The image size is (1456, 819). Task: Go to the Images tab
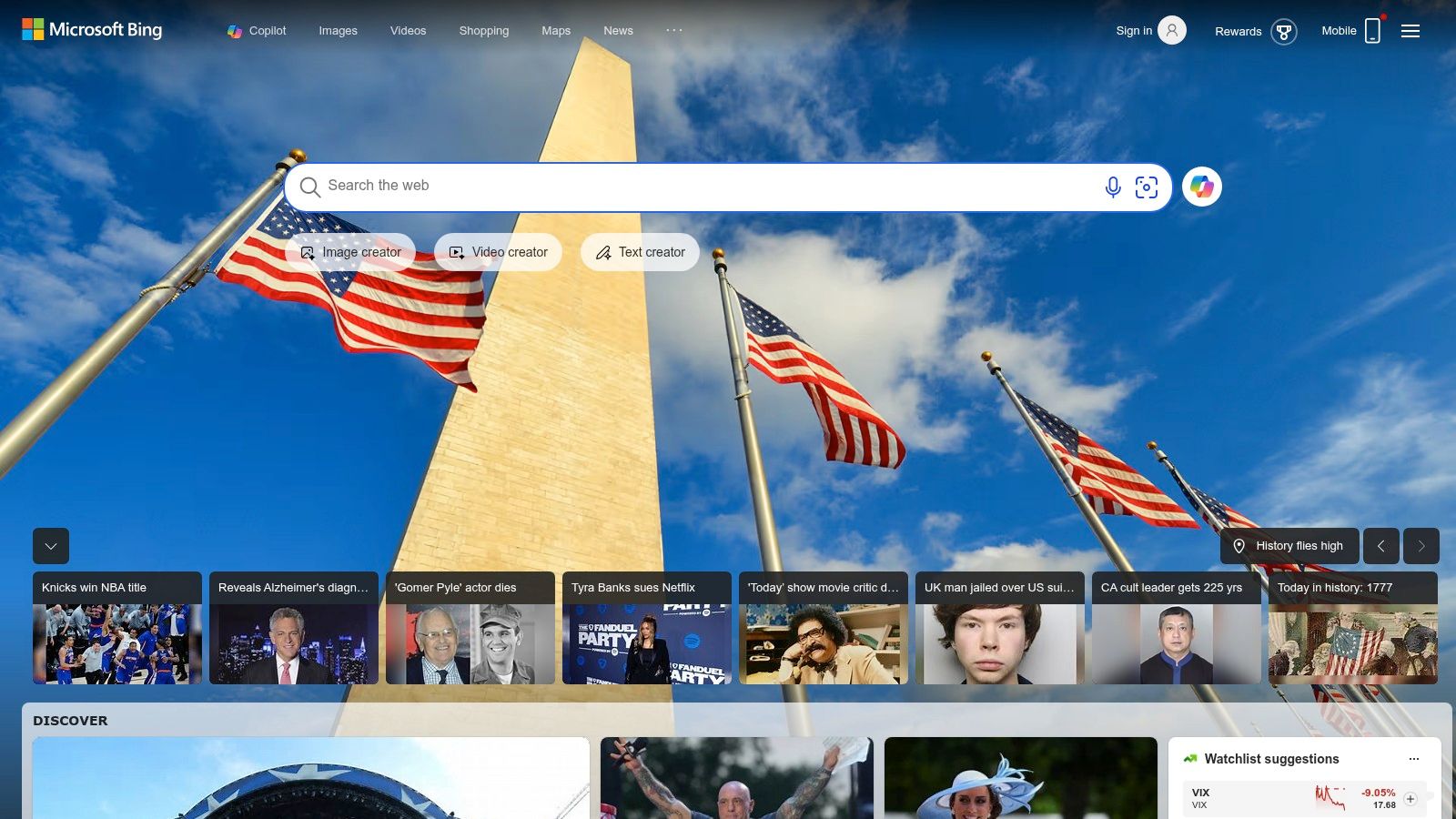[x=338, y=31]
